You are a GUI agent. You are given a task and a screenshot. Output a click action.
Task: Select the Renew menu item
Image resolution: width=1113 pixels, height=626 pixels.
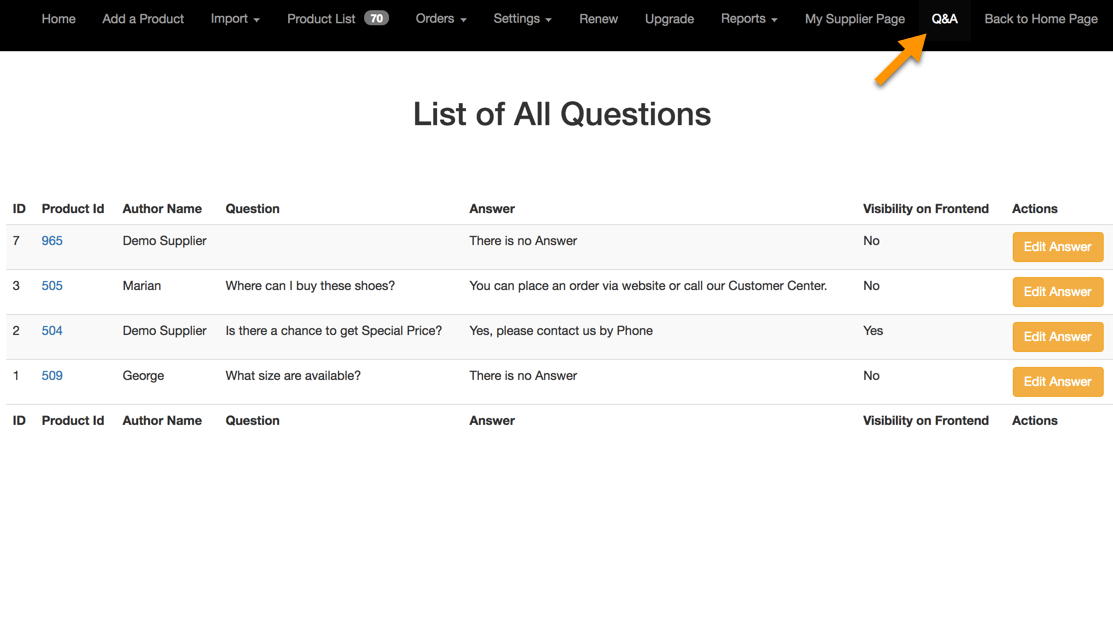click(x=598, y=19)
